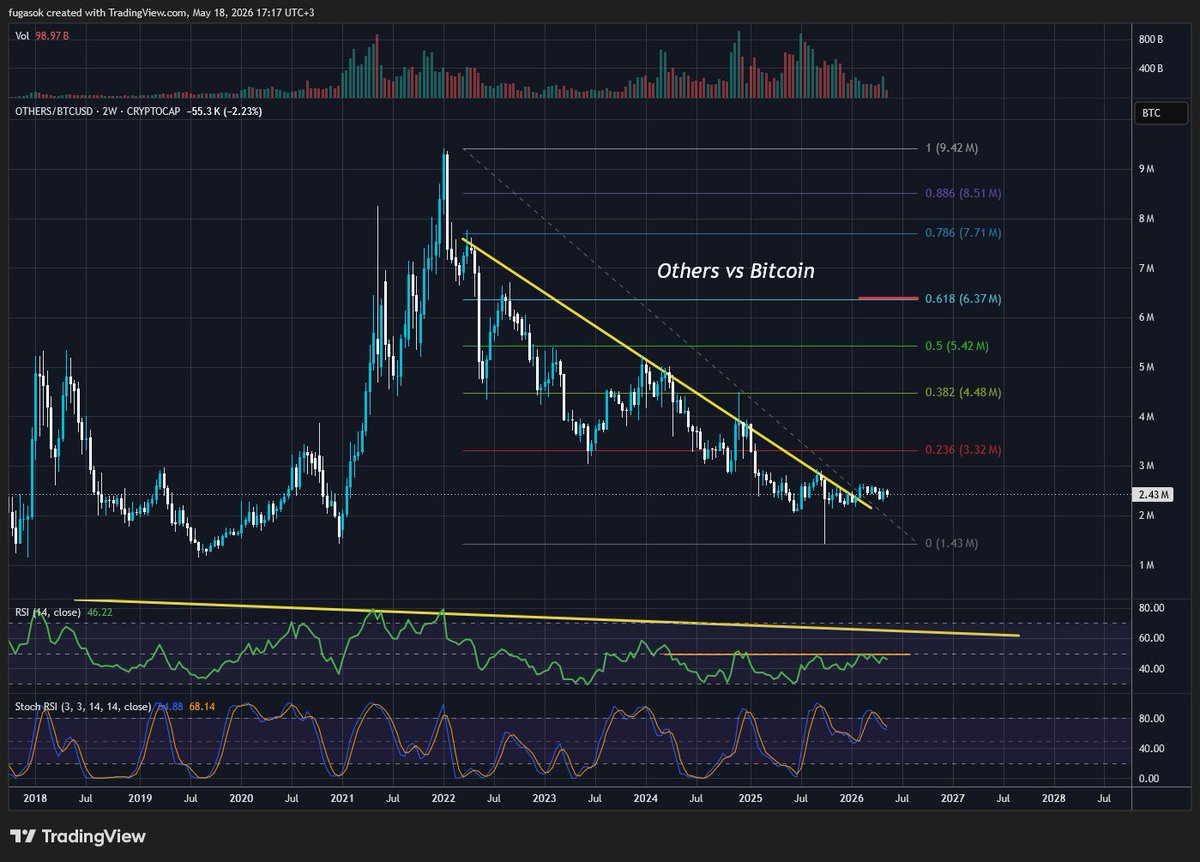
Task: Click the Vol 98.97 B indicator label
Action: pos(42,35)
